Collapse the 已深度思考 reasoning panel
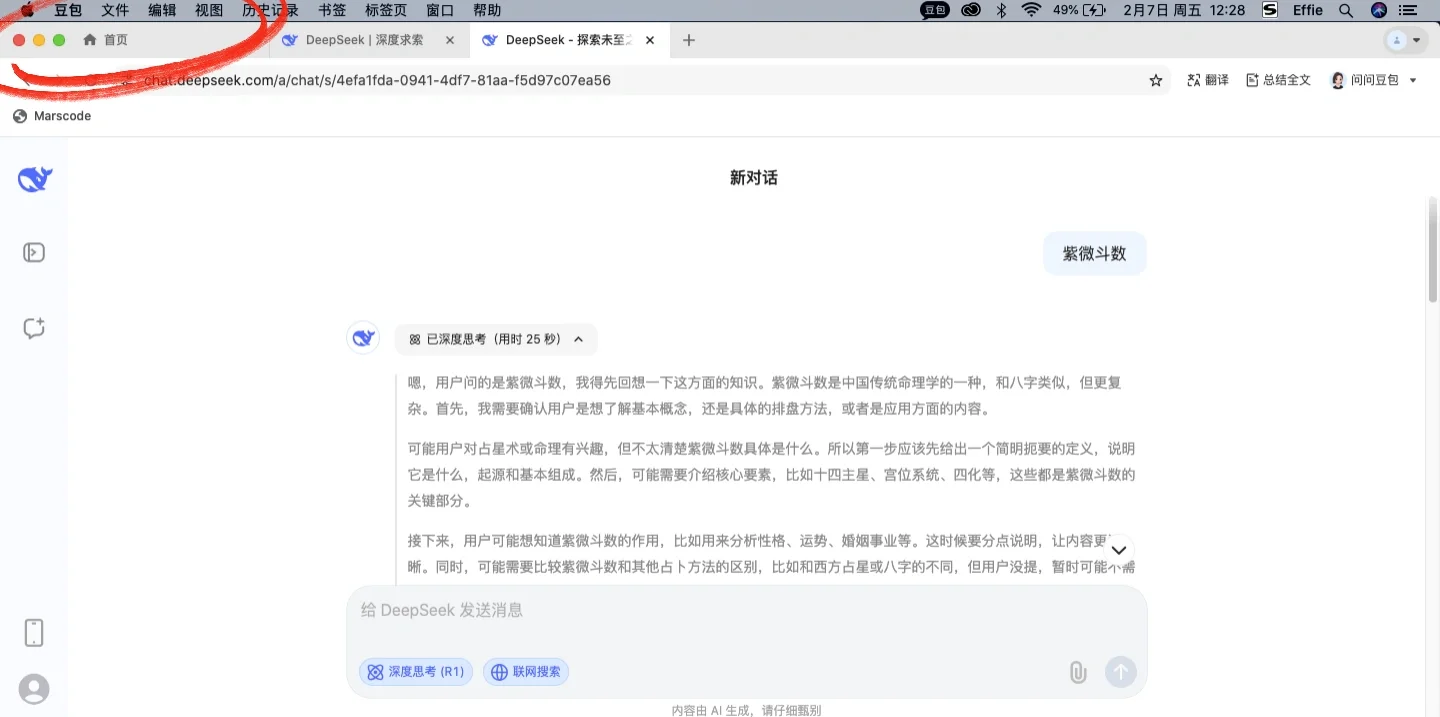Screen dimensions: 1440x717 point(578,339)
